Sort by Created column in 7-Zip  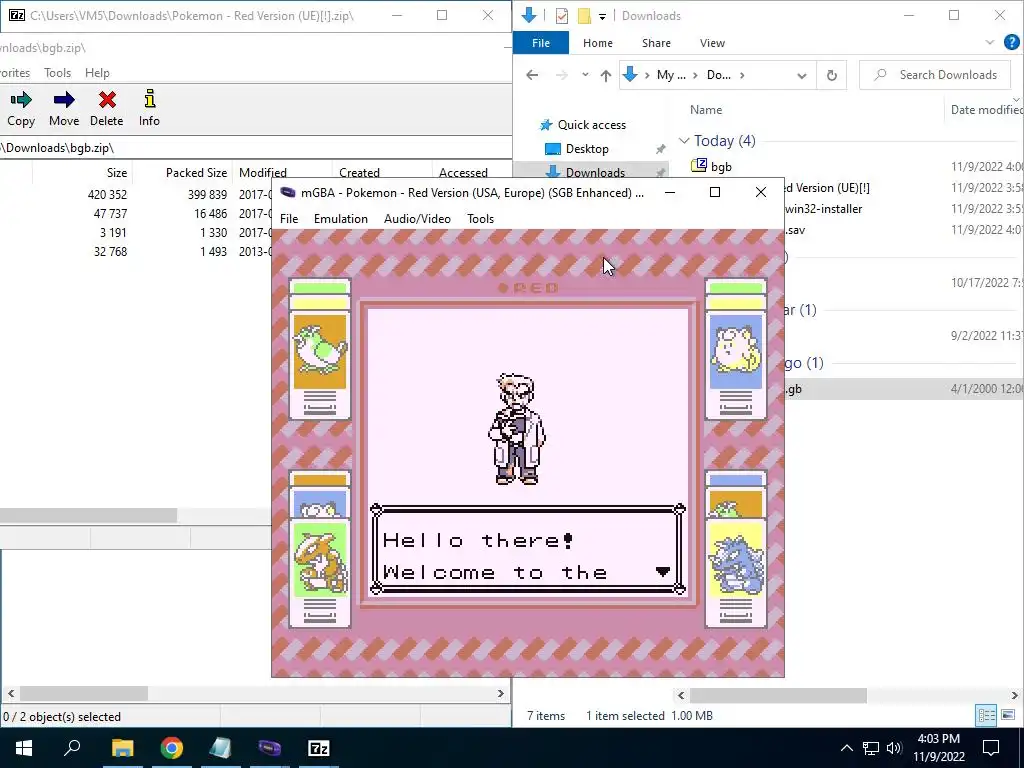[359, 172]
